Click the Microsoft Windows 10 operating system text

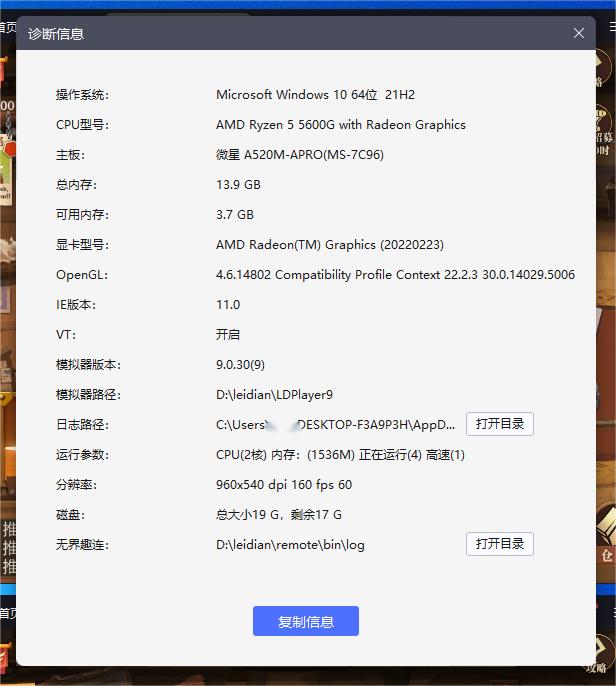tap(315, 95)
